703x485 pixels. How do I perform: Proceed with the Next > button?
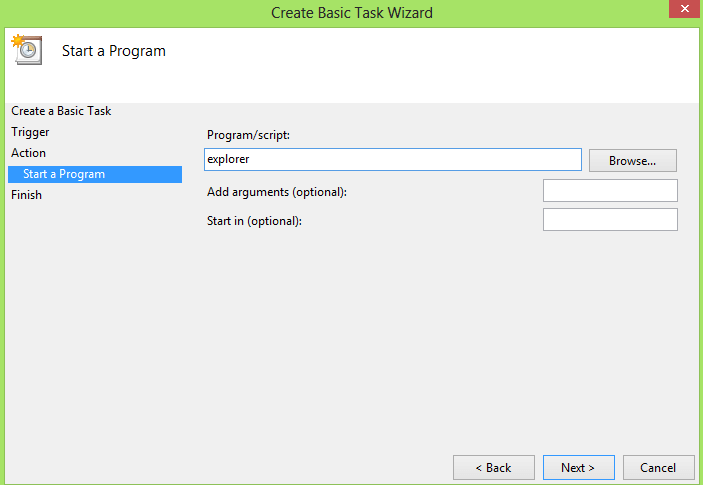578,468
